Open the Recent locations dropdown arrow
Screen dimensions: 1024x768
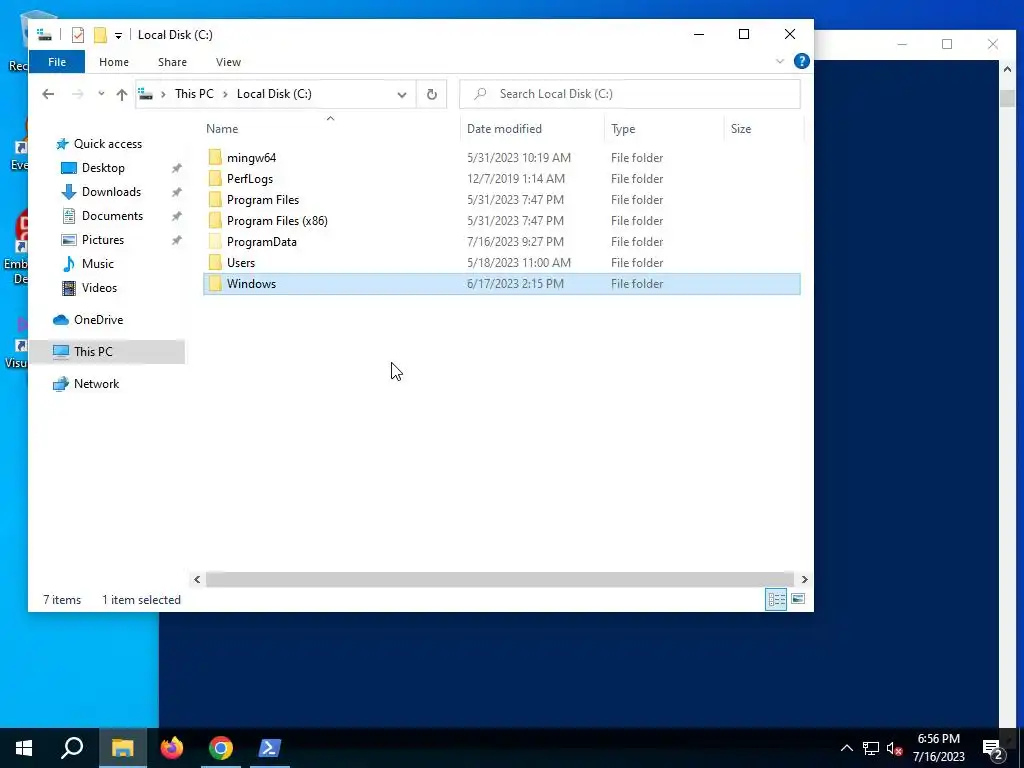[101, 94]
